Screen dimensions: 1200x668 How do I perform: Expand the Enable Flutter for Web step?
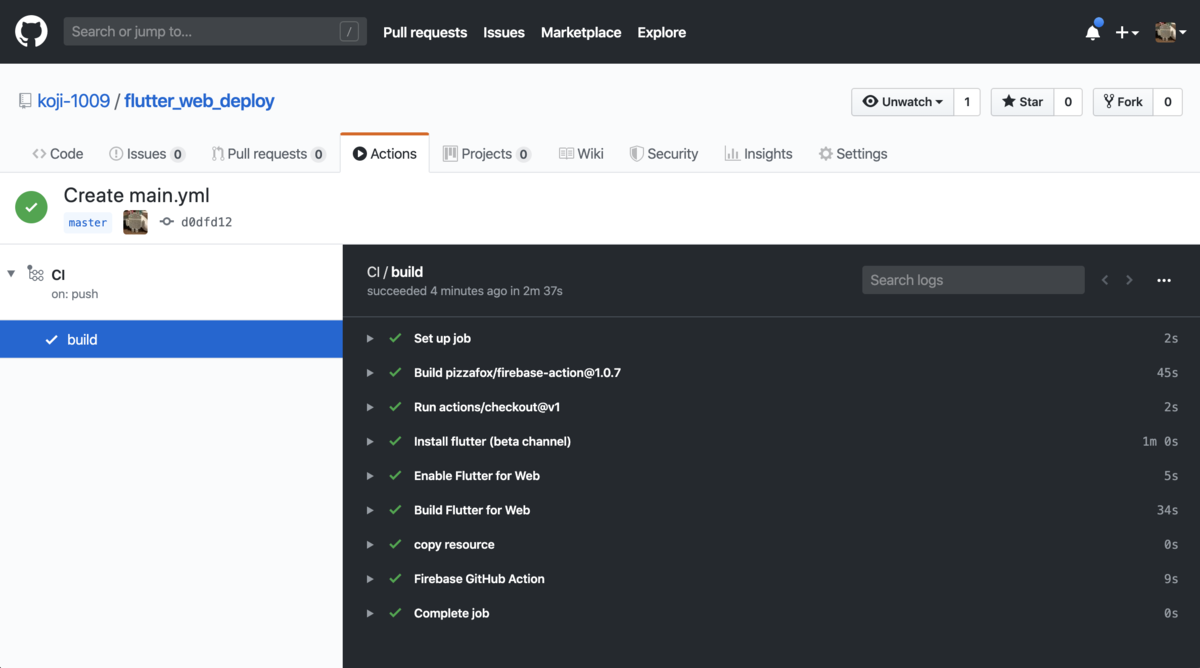(x=370, y=476)
